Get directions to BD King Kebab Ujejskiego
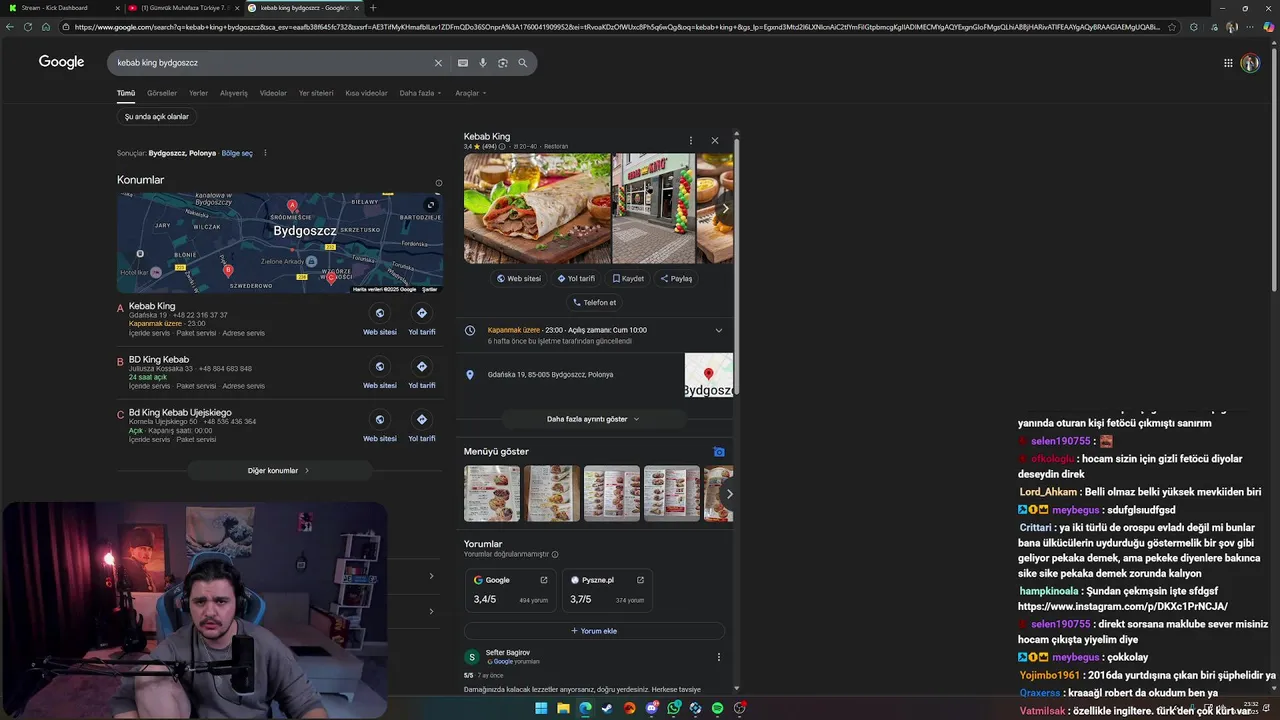 pyautogui.click(x=421, y=419)
